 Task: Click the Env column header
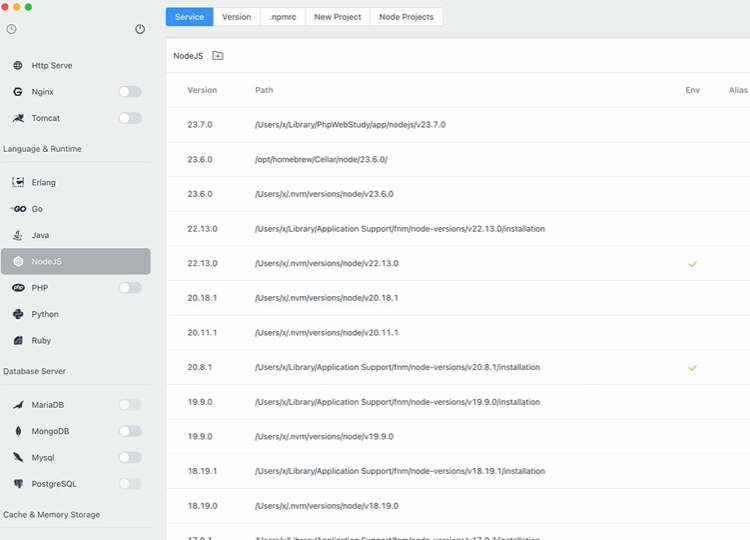[692, 90]
